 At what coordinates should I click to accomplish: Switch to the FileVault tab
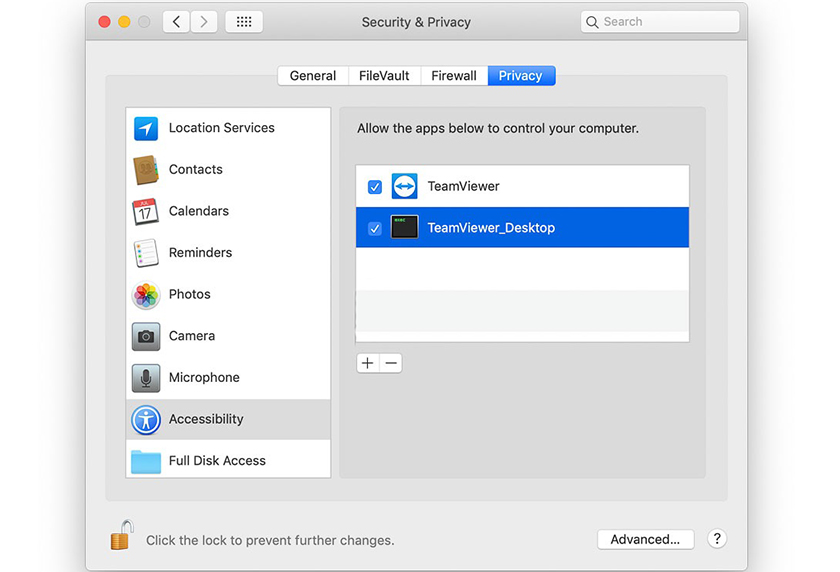click(x=384, y=76)
